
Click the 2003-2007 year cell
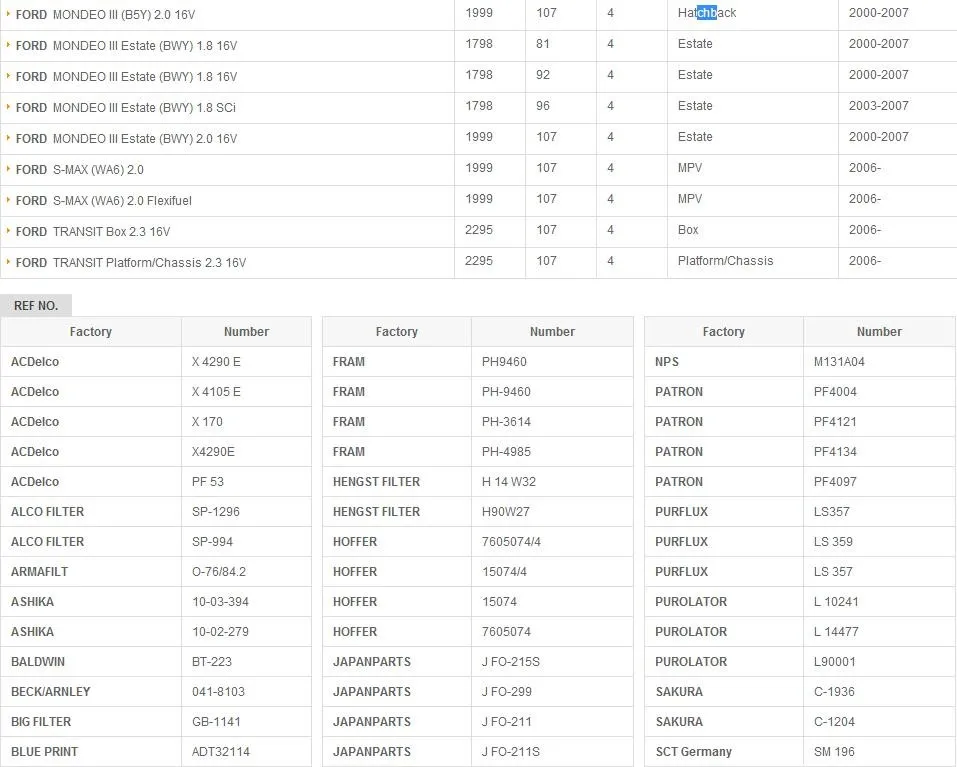point(878,106)
